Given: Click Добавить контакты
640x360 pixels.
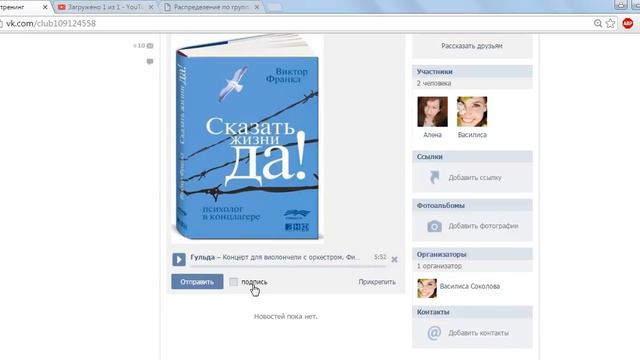Looking at the screenshot, I should pos(478,333).
